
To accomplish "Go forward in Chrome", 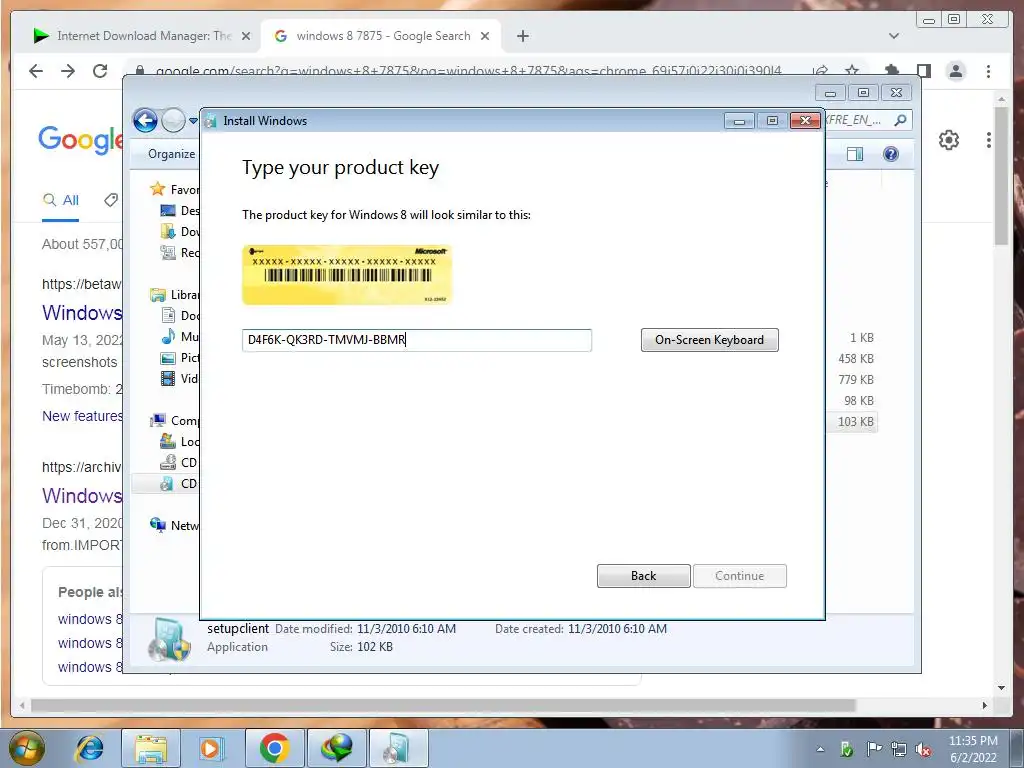I will coord(68,71).
